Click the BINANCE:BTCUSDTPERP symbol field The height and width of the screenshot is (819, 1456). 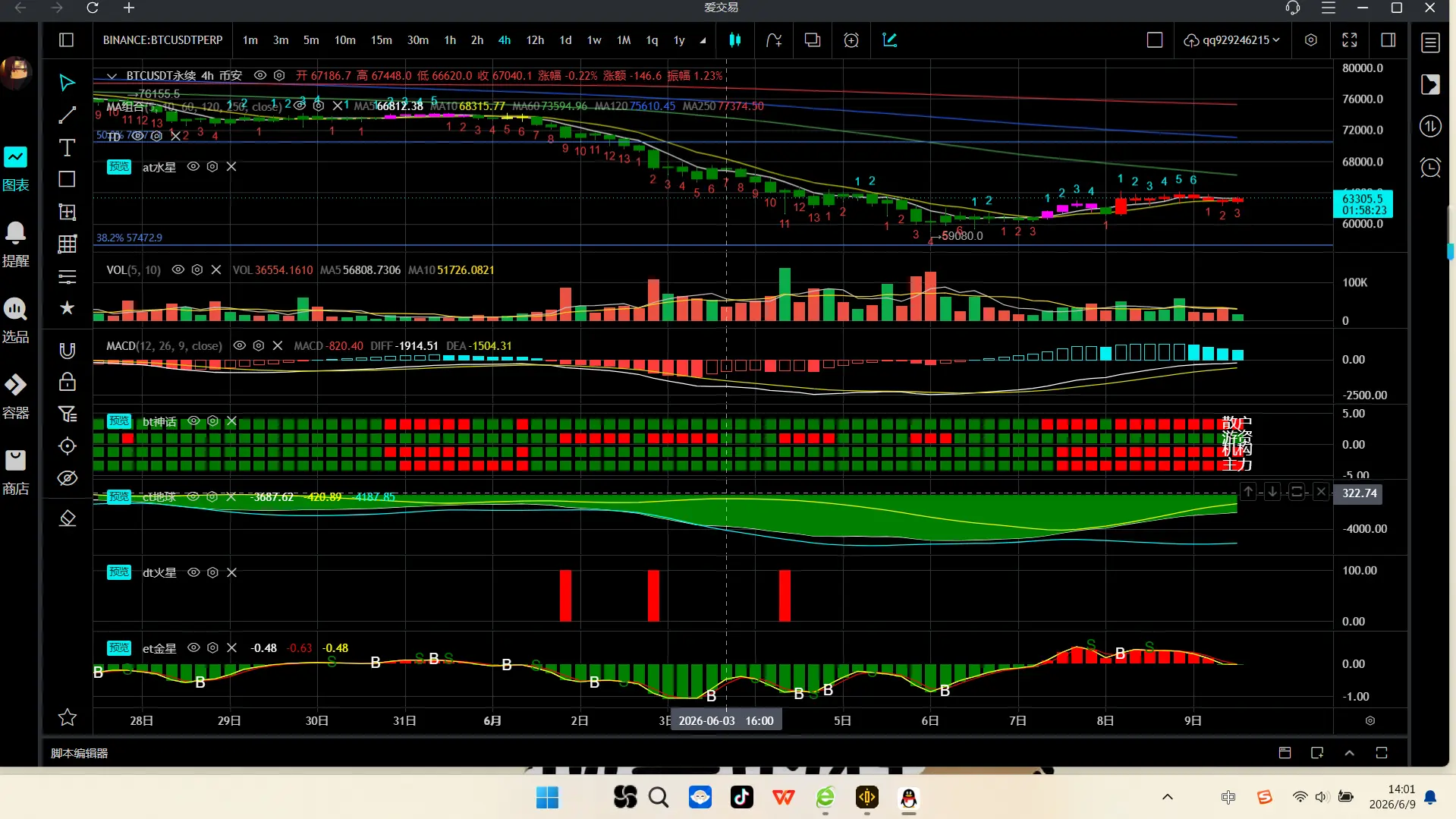pyautogui.click(x=162, y=40)
